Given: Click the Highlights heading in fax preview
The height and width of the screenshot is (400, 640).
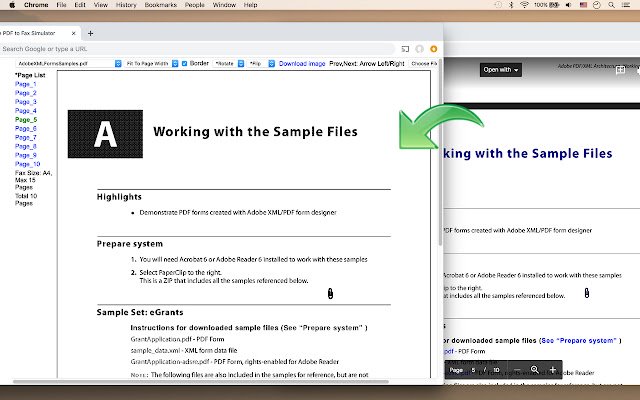Looking at the screenshot, I should [x=119, y=197].
